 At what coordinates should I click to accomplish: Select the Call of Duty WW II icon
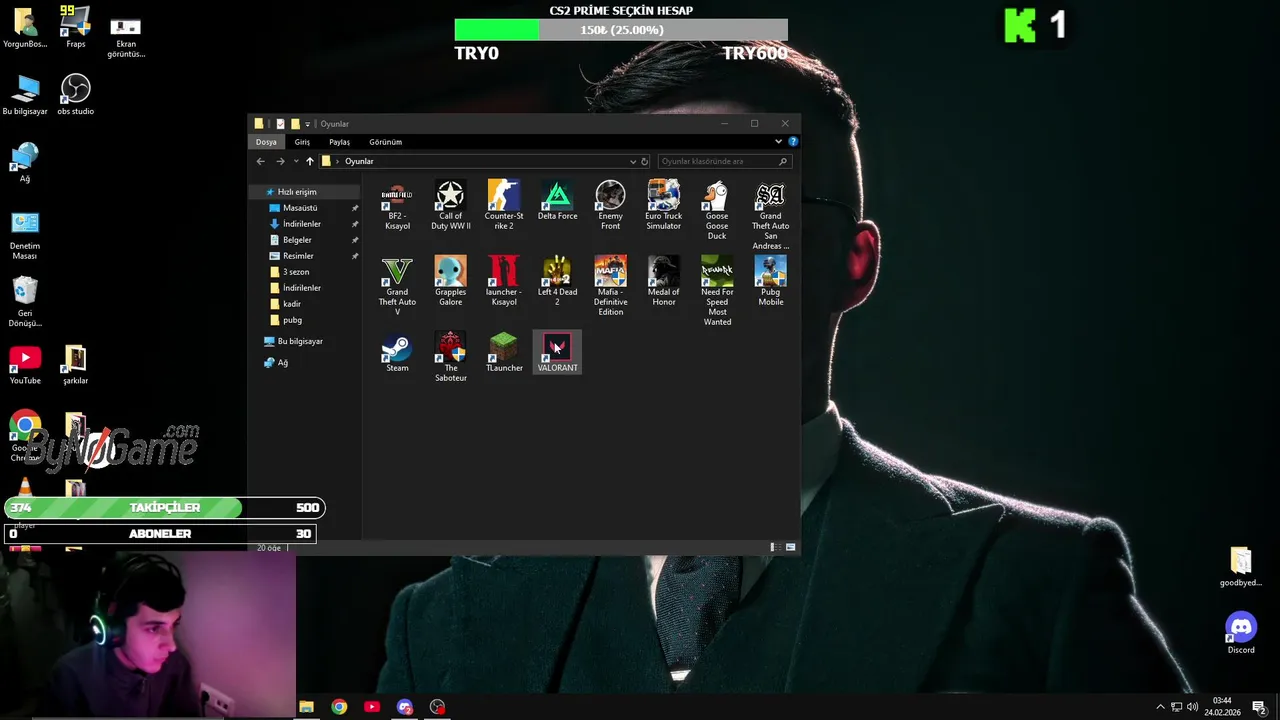click(450, 206)
